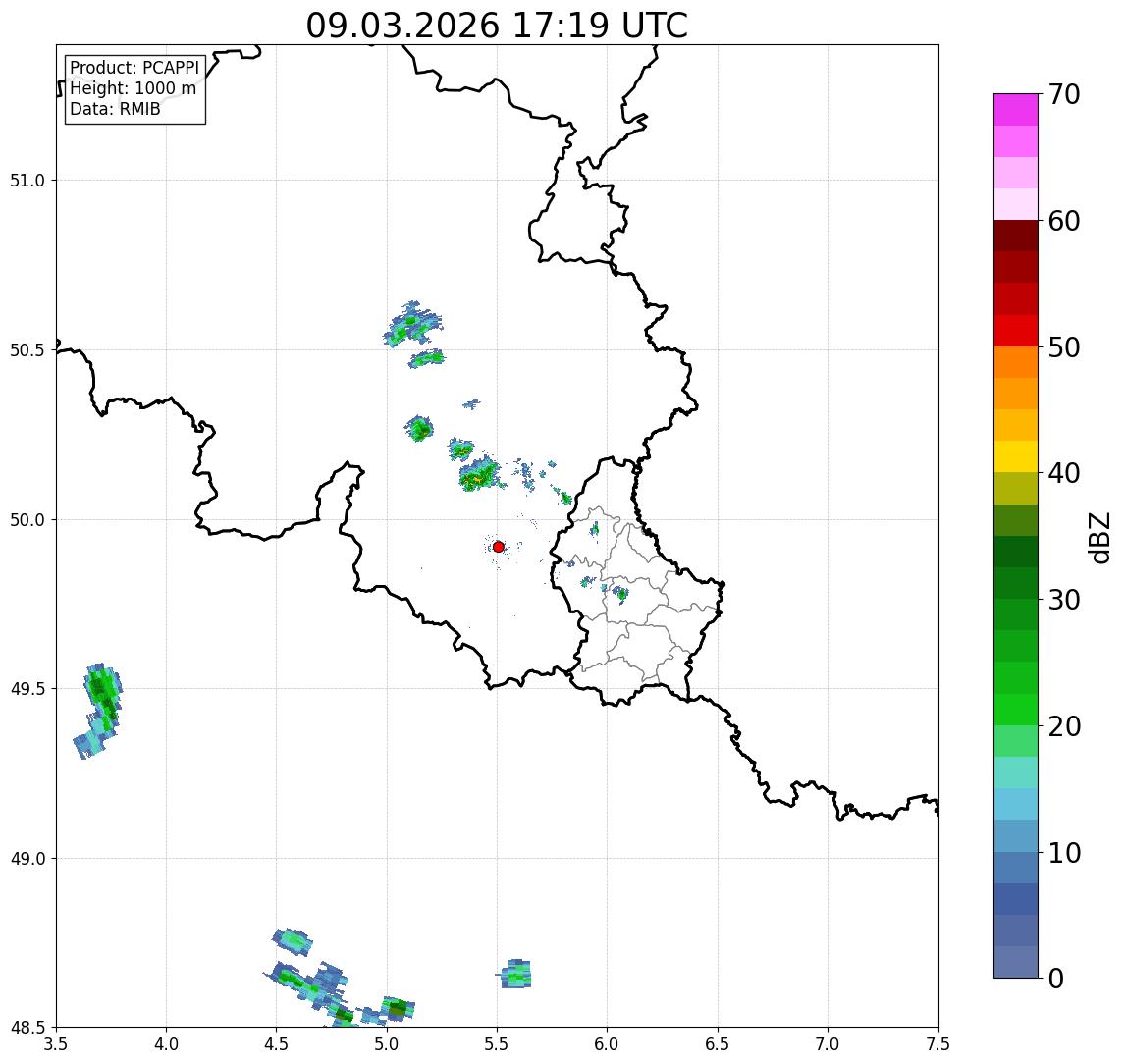Click the latitude label 50.5
Image resolution: width=1124 pixels, height=1064 pixels.
coord(27,350)
